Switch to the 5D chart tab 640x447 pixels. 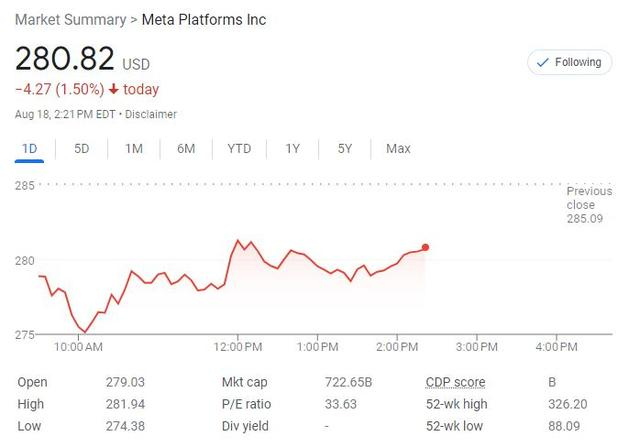point(81,149)
